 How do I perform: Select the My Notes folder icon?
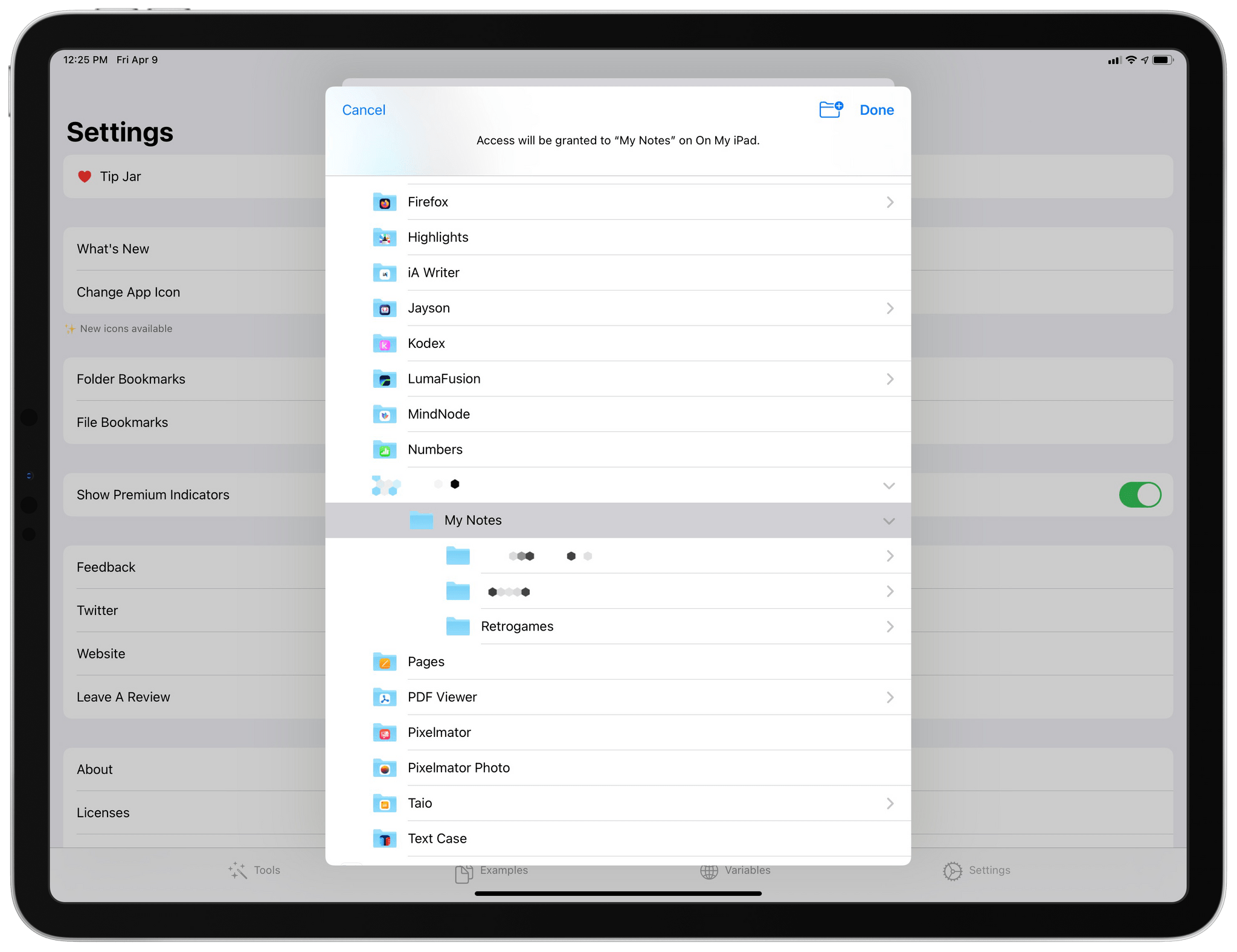[422, 520]
